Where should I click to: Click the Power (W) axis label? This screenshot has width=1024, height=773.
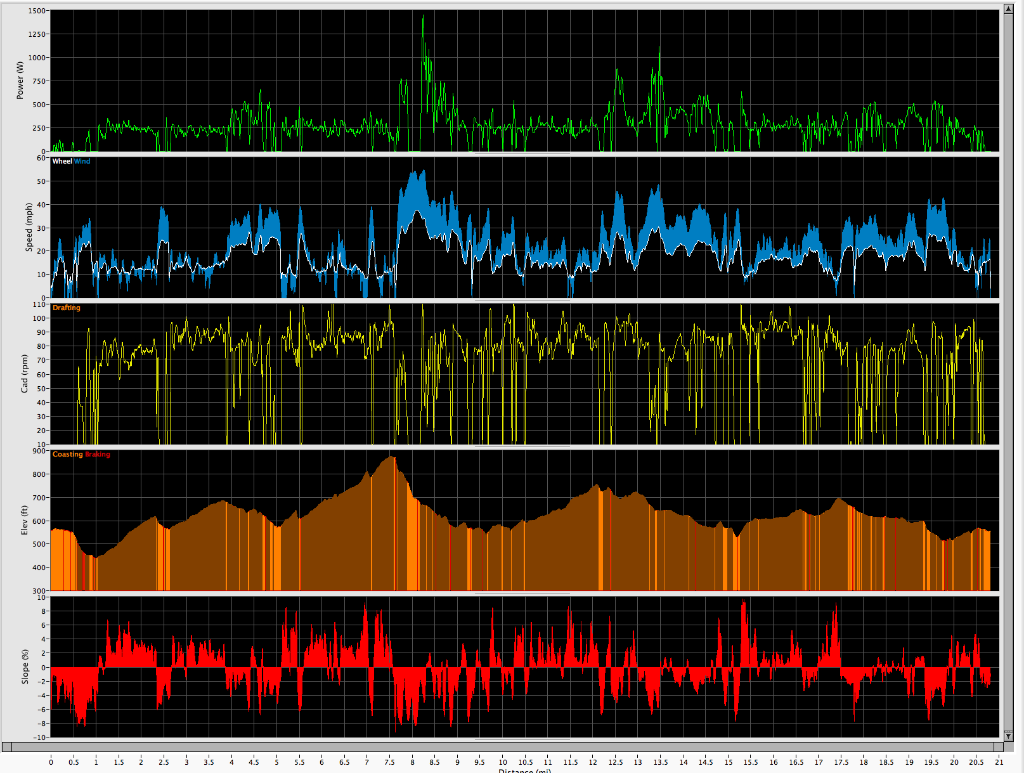click(x=19, y=80)
